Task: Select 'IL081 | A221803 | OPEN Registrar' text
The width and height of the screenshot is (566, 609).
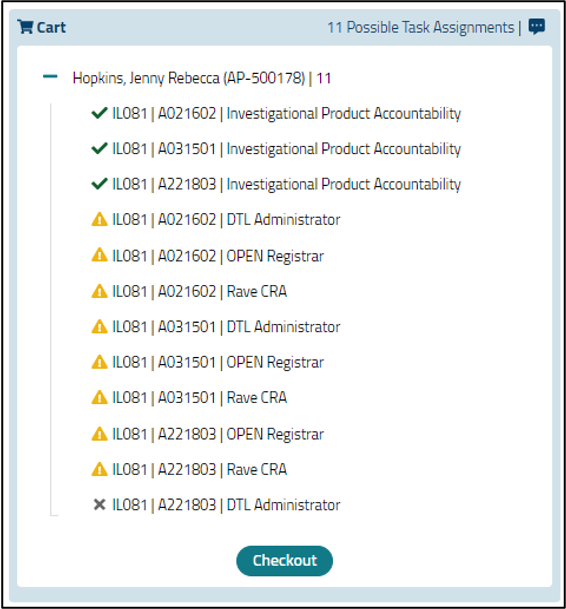Action: [218, 434]
